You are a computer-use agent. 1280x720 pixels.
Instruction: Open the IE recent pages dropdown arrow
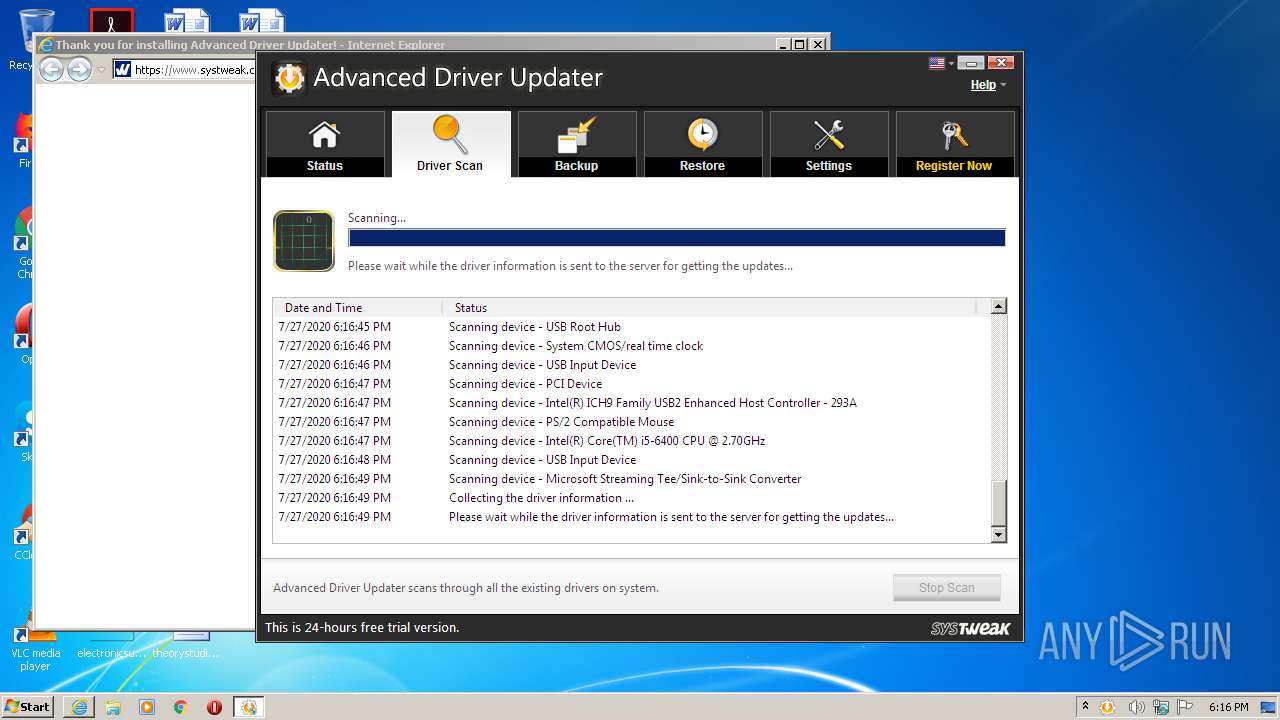tap(101, 70)
